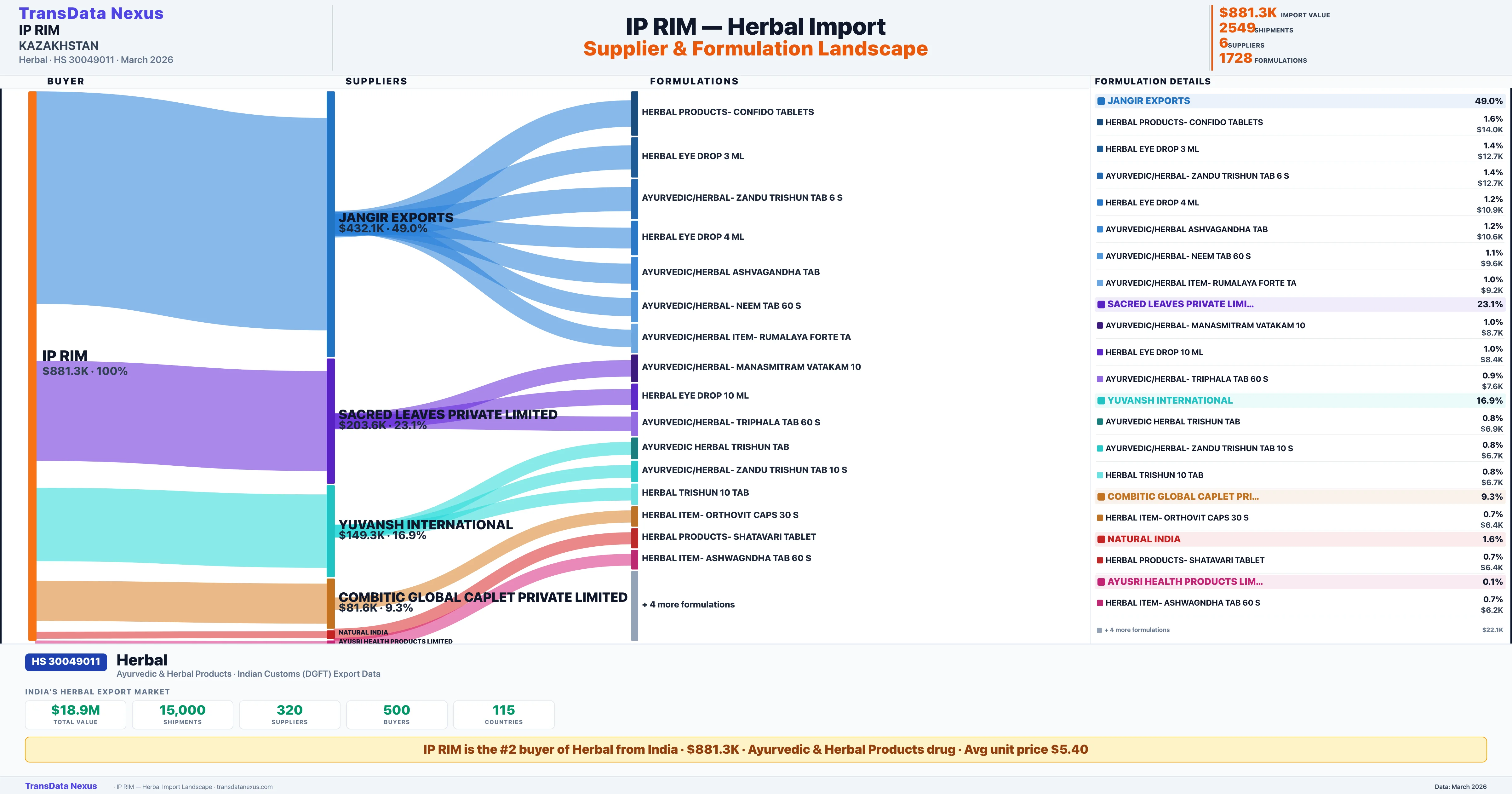Select the NATURAL INDIA red legend square
Screen dimensions: 1512x794
(x=1101, y=539)
